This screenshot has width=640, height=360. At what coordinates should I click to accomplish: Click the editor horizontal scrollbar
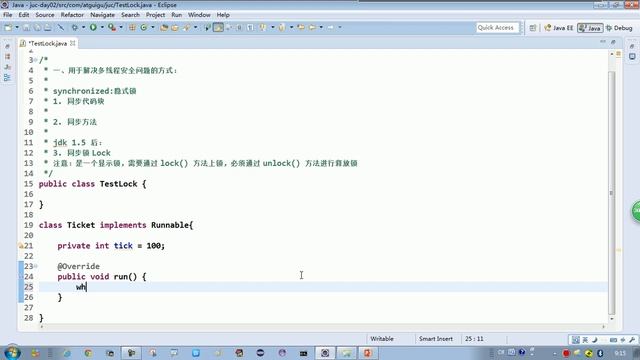click(322, 327)
